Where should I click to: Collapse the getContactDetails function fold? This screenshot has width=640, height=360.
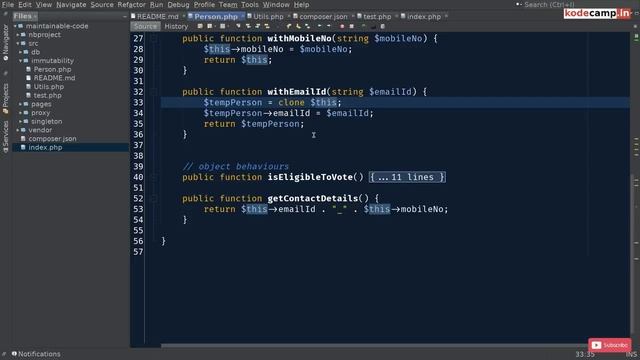[x=154, y=199]
